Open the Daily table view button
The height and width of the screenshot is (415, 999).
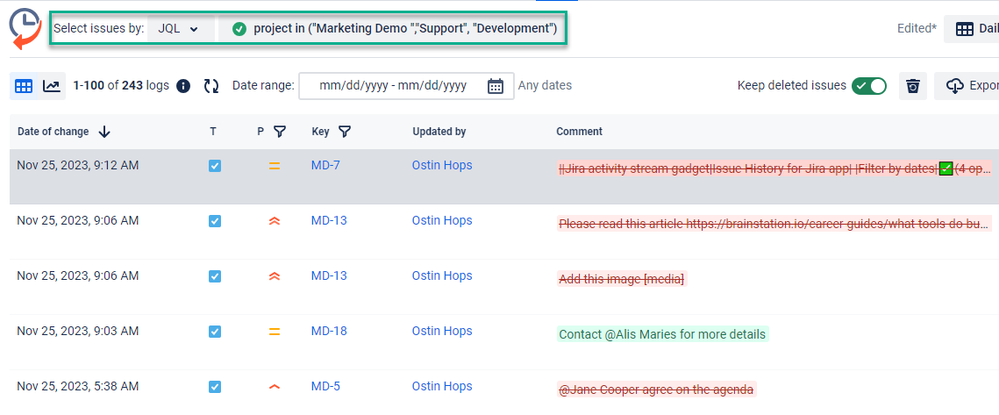[972, 29]
